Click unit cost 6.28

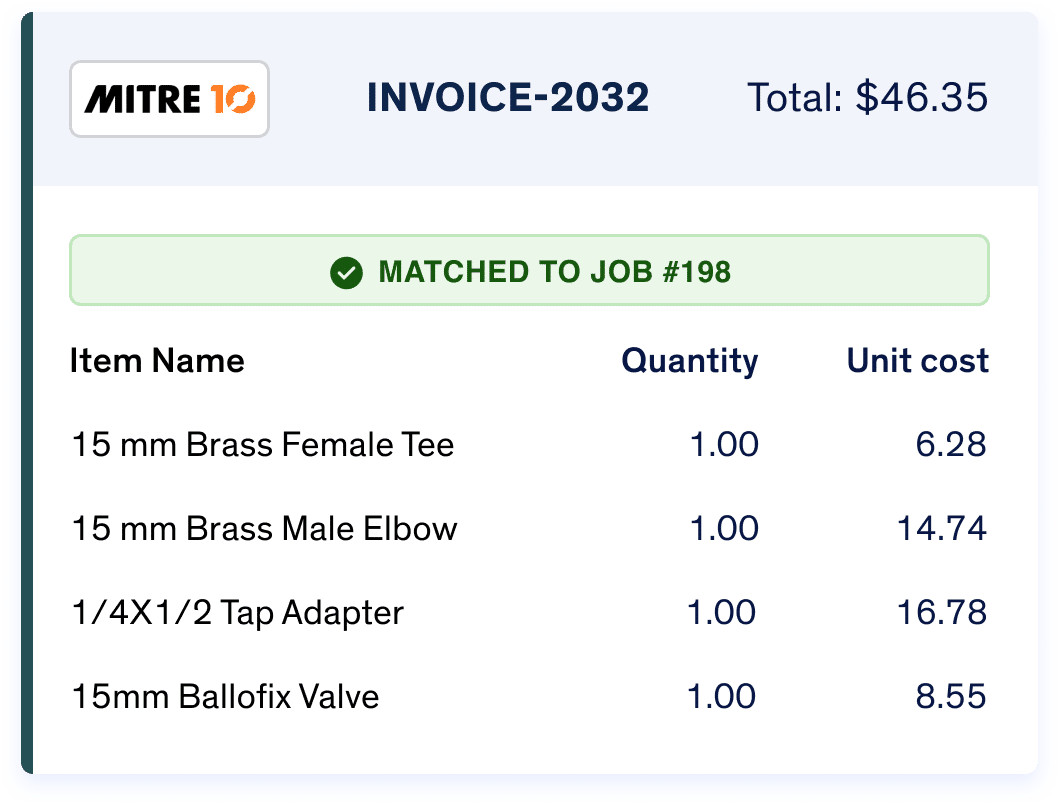click(x=951, y=444)
